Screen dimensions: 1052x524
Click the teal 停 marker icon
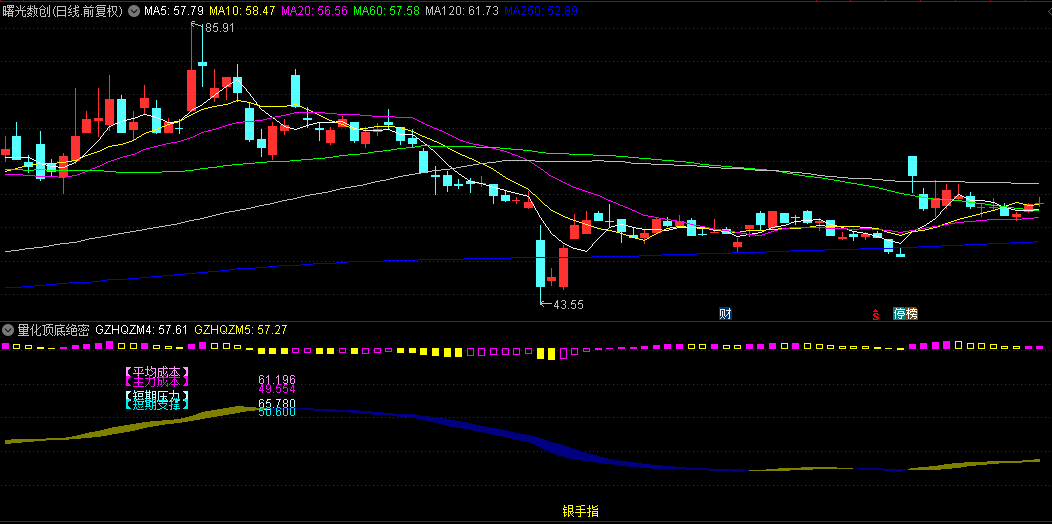click(899, 313)
